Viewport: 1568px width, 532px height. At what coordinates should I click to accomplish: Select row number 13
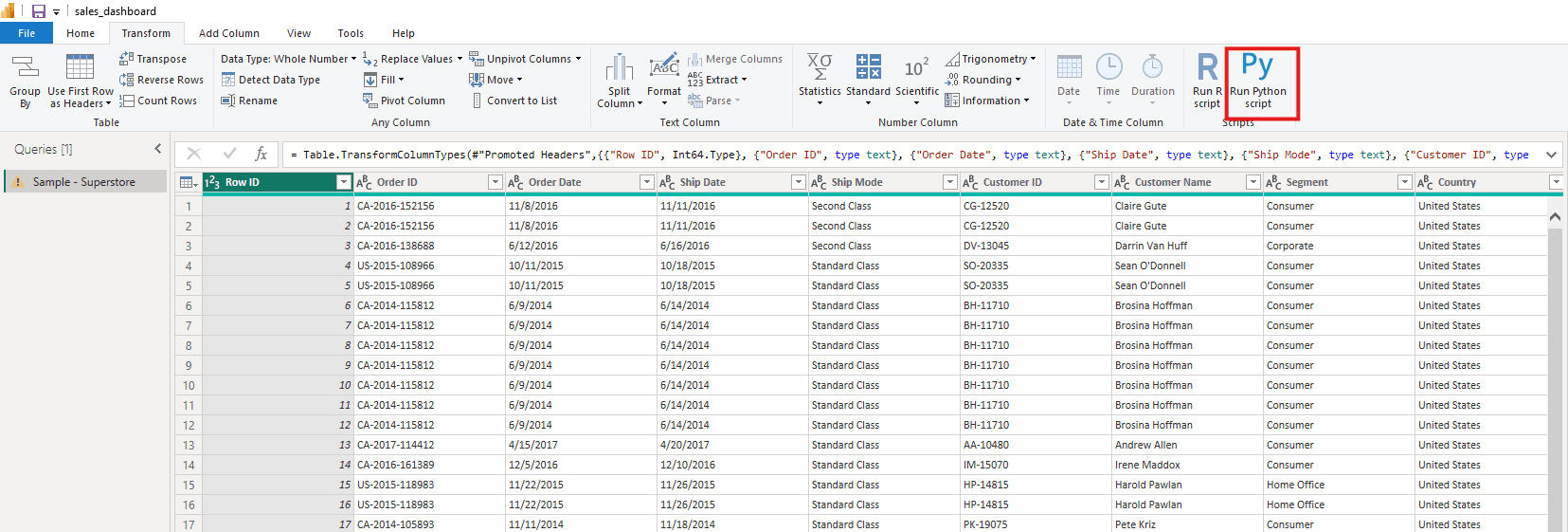click(189, 445)
